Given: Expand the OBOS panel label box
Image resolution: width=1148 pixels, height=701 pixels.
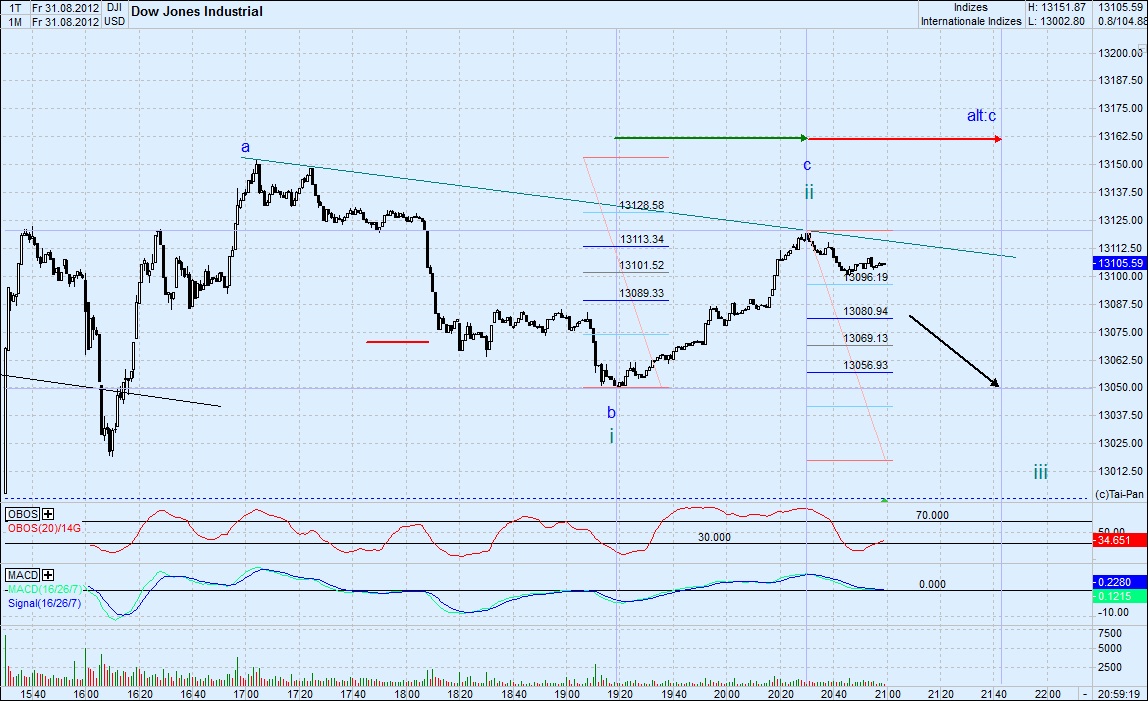Looking at the screenshot, I should (x=22, y=513).
